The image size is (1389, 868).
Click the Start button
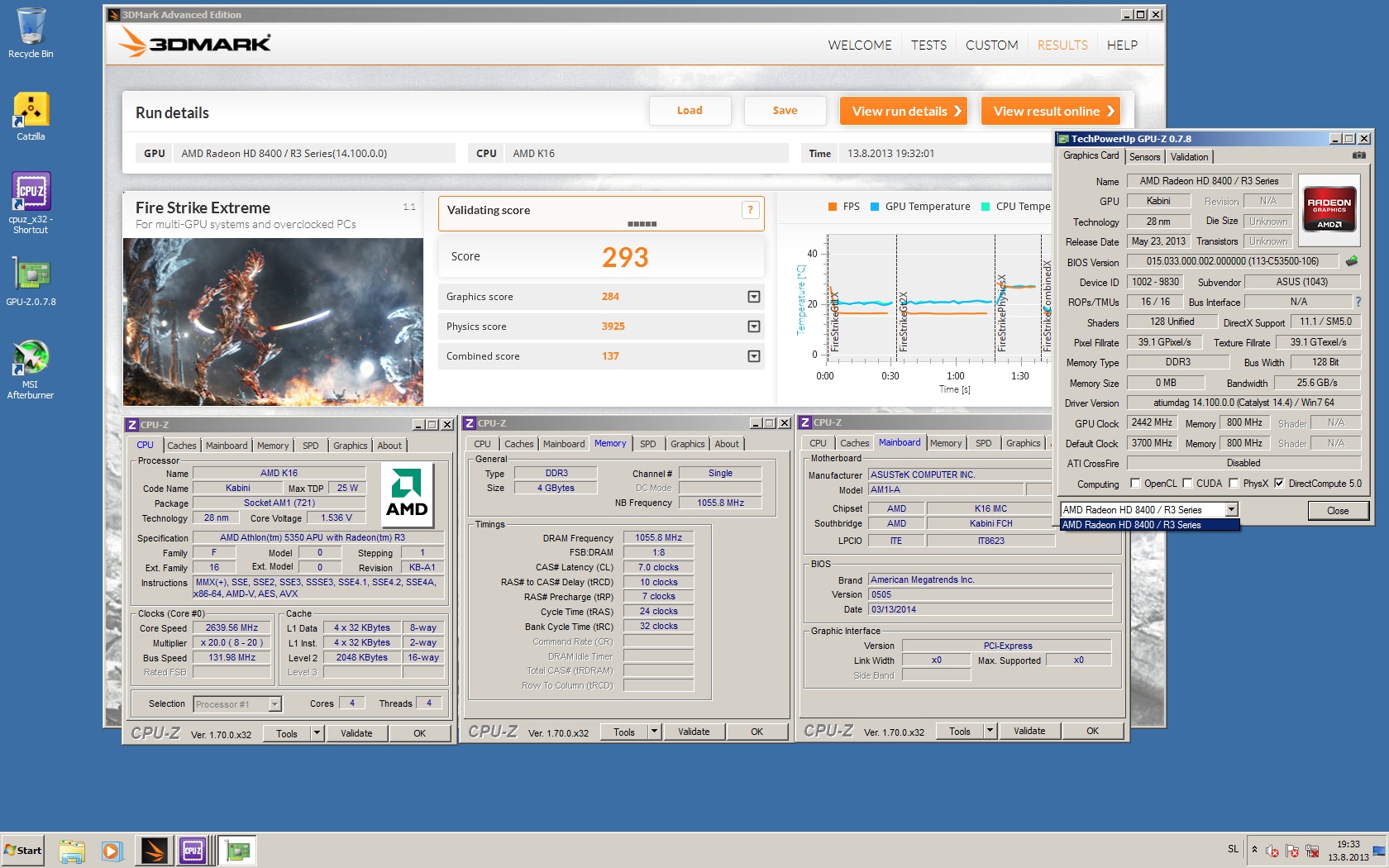23,850
